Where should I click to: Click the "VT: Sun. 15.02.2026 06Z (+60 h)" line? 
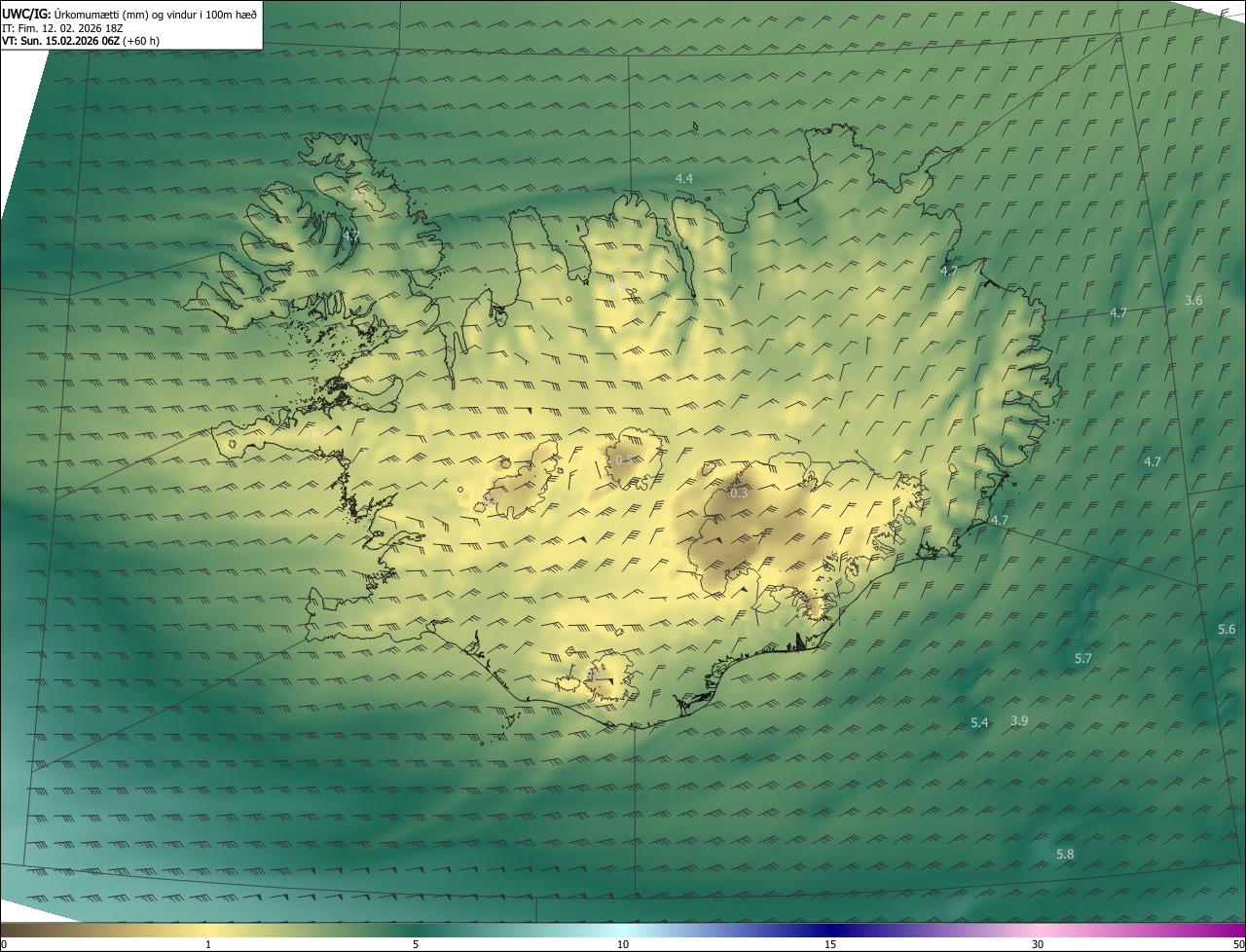click(x=81, y=42)
